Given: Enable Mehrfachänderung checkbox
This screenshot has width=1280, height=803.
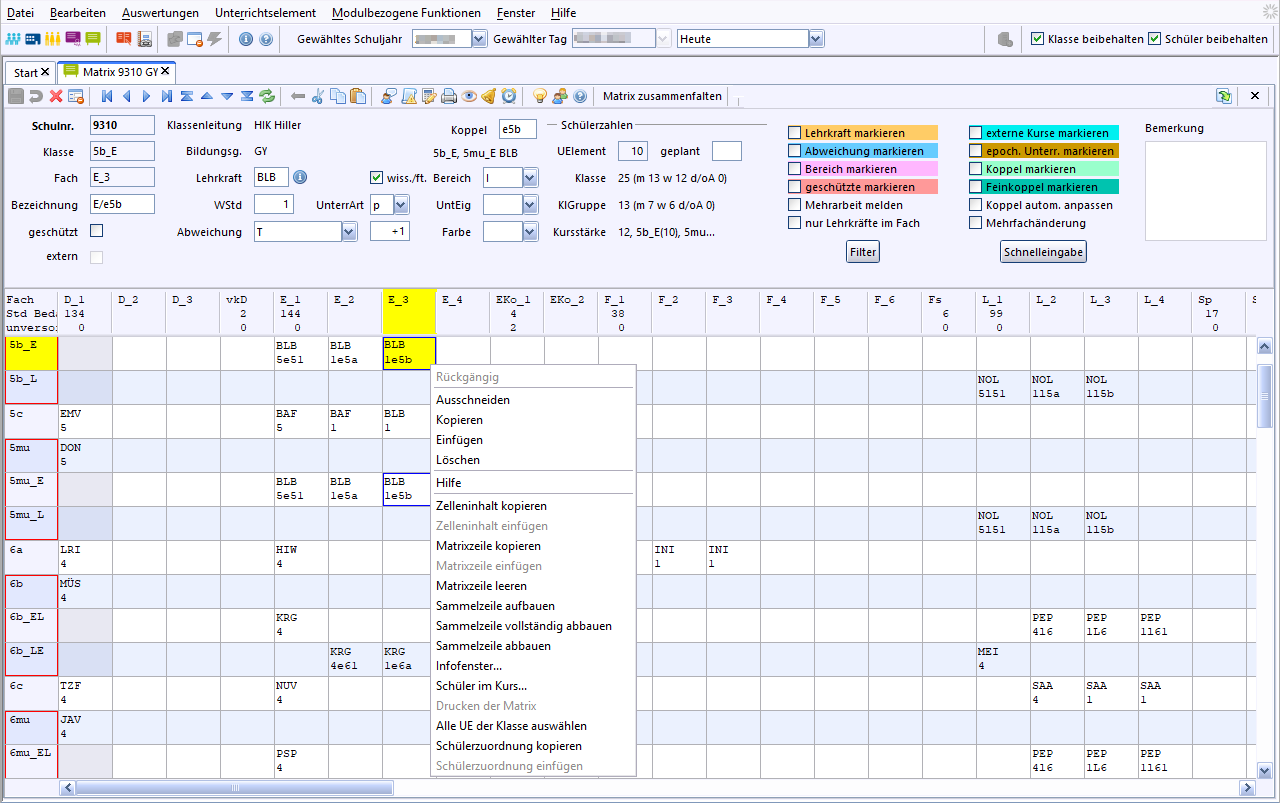Looking at the screenshot, I should [x=975, y=223].
